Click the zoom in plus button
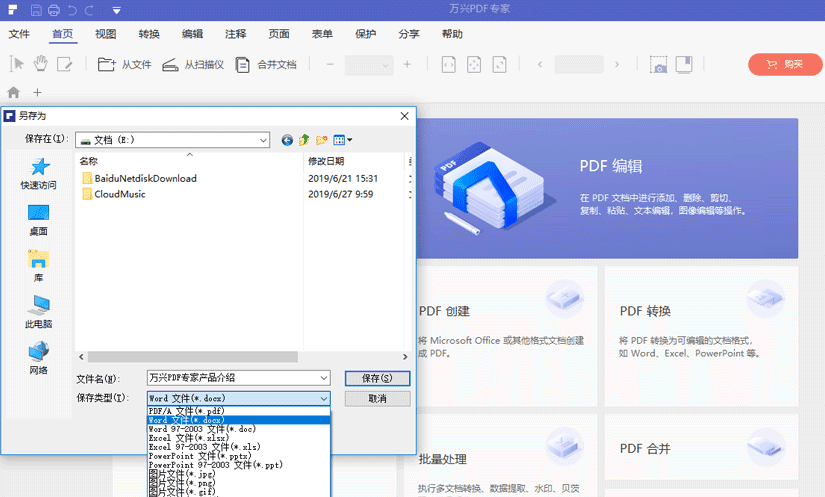This screenshot has height=497, width=825. pos(407,64)
